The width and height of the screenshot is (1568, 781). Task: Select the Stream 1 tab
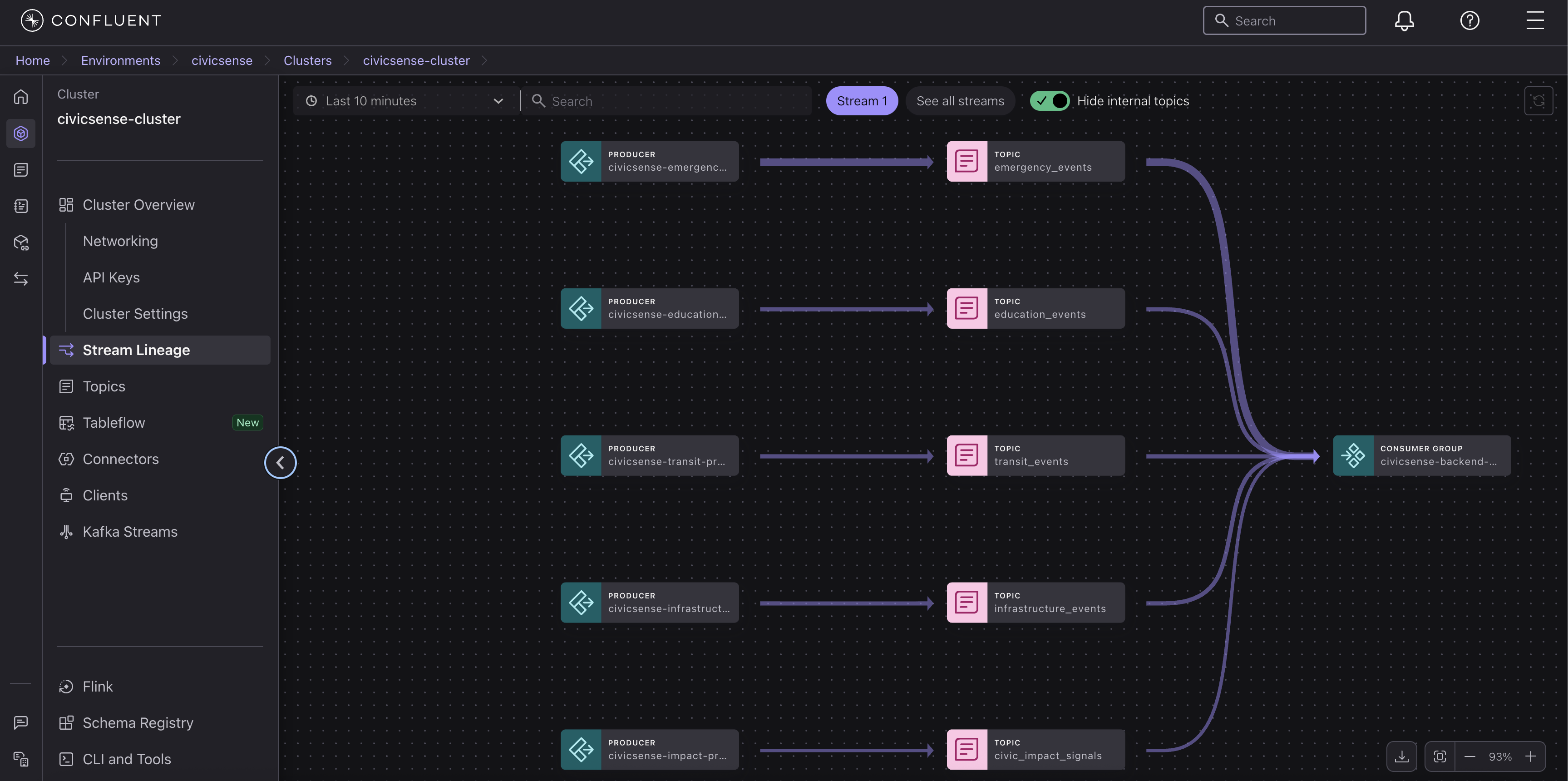point(861,101)
